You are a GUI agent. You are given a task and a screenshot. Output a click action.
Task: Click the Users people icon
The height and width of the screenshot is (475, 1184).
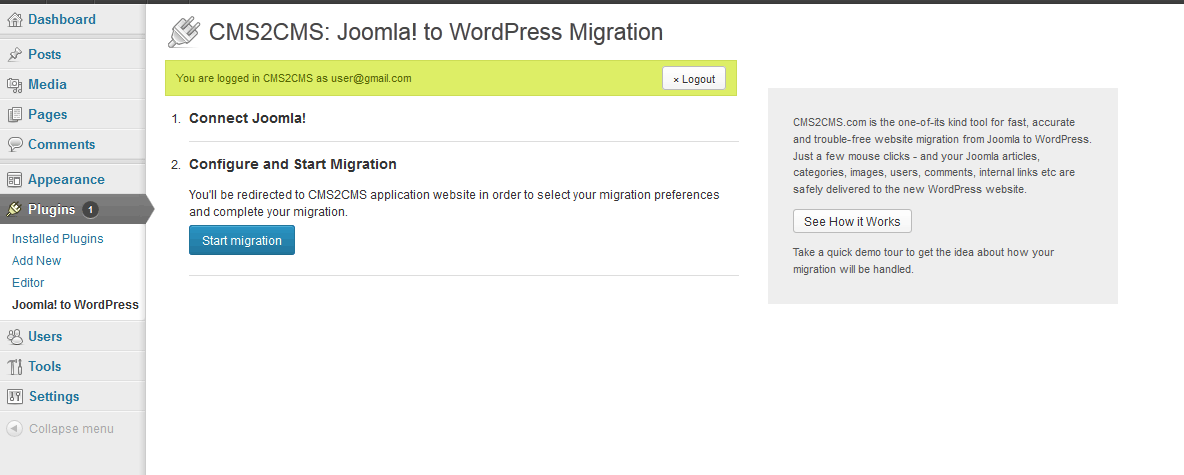click(14, 337)
